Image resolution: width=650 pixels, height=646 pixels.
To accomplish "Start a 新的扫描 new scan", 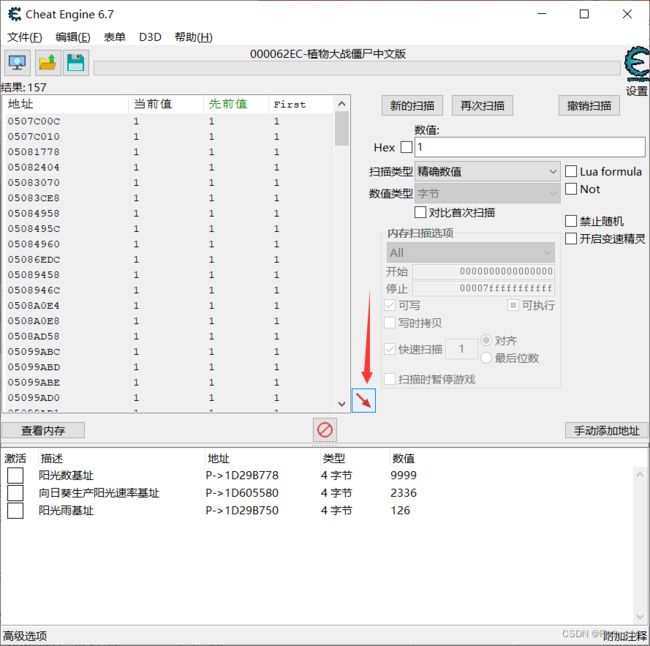I will click(x=412, y=106).
